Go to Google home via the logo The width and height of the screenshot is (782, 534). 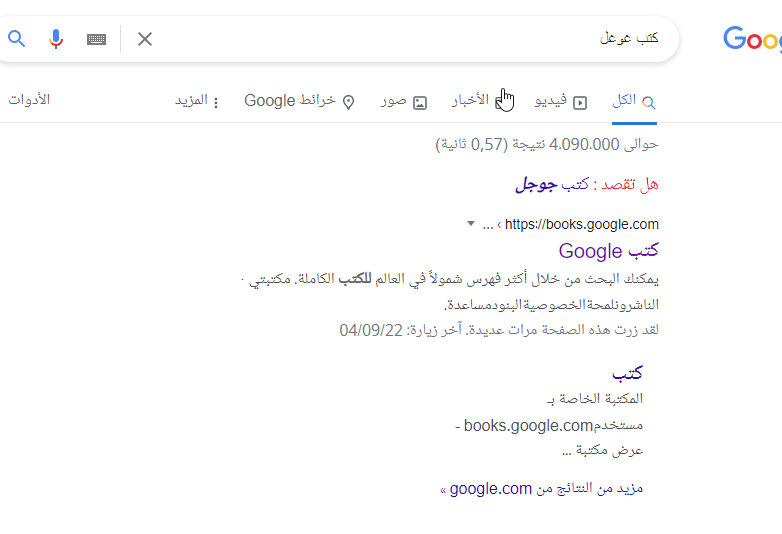(x=751, y=39)
